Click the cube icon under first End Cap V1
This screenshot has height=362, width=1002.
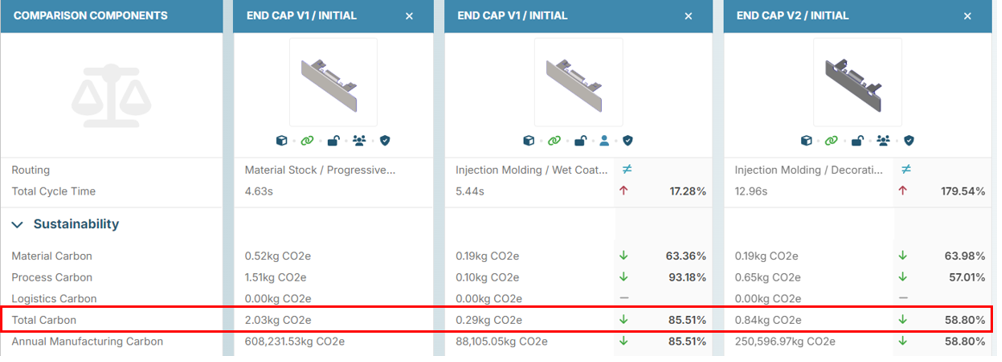tap(283, 141)
